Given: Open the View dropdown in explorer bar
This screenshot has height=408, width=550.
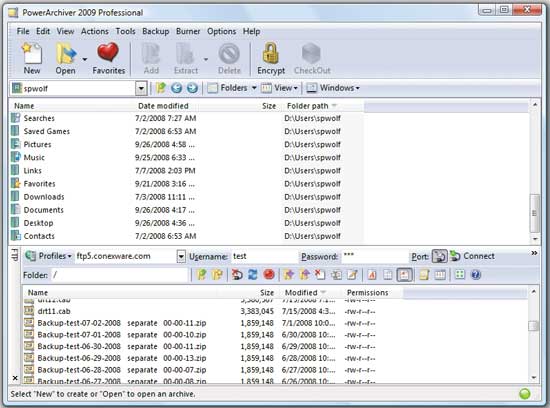Looking at the screenshot, I should pyautogui.click(x=280, y=88).
